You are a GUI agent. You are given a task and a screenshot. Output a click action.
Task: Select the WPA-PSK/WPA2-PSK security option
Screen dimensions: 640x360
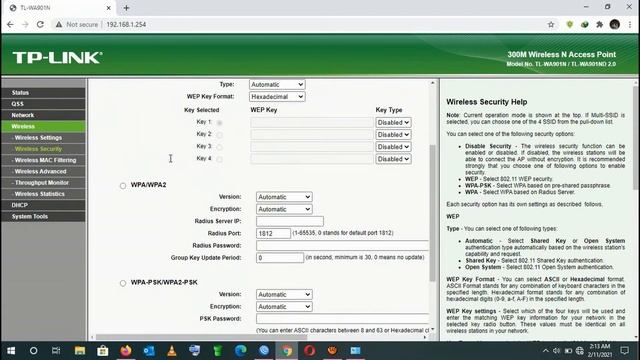tap(123, 283)
